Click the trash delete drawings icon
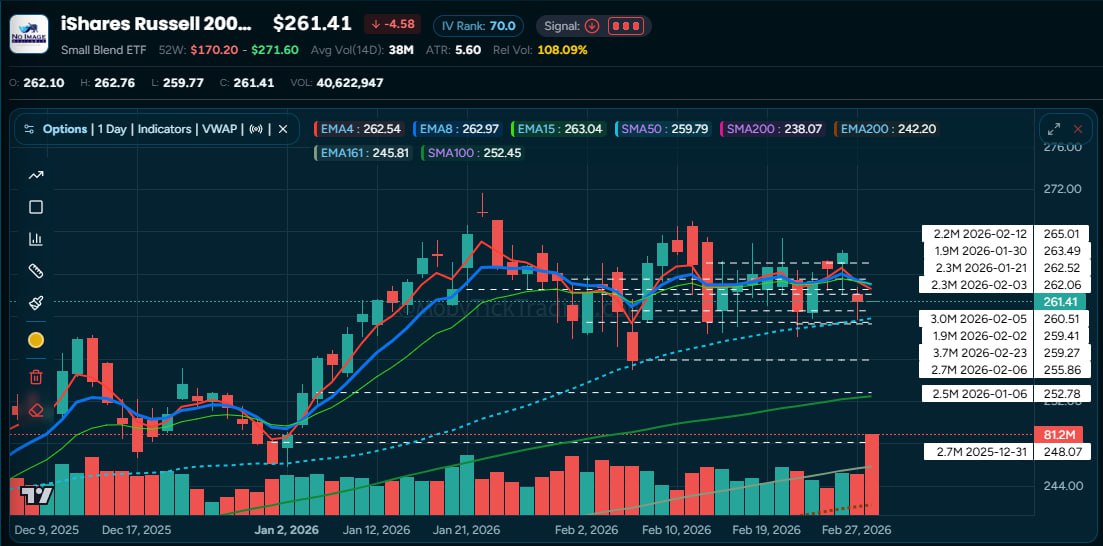Screen dimensions: 1103x546 point(36,377)
